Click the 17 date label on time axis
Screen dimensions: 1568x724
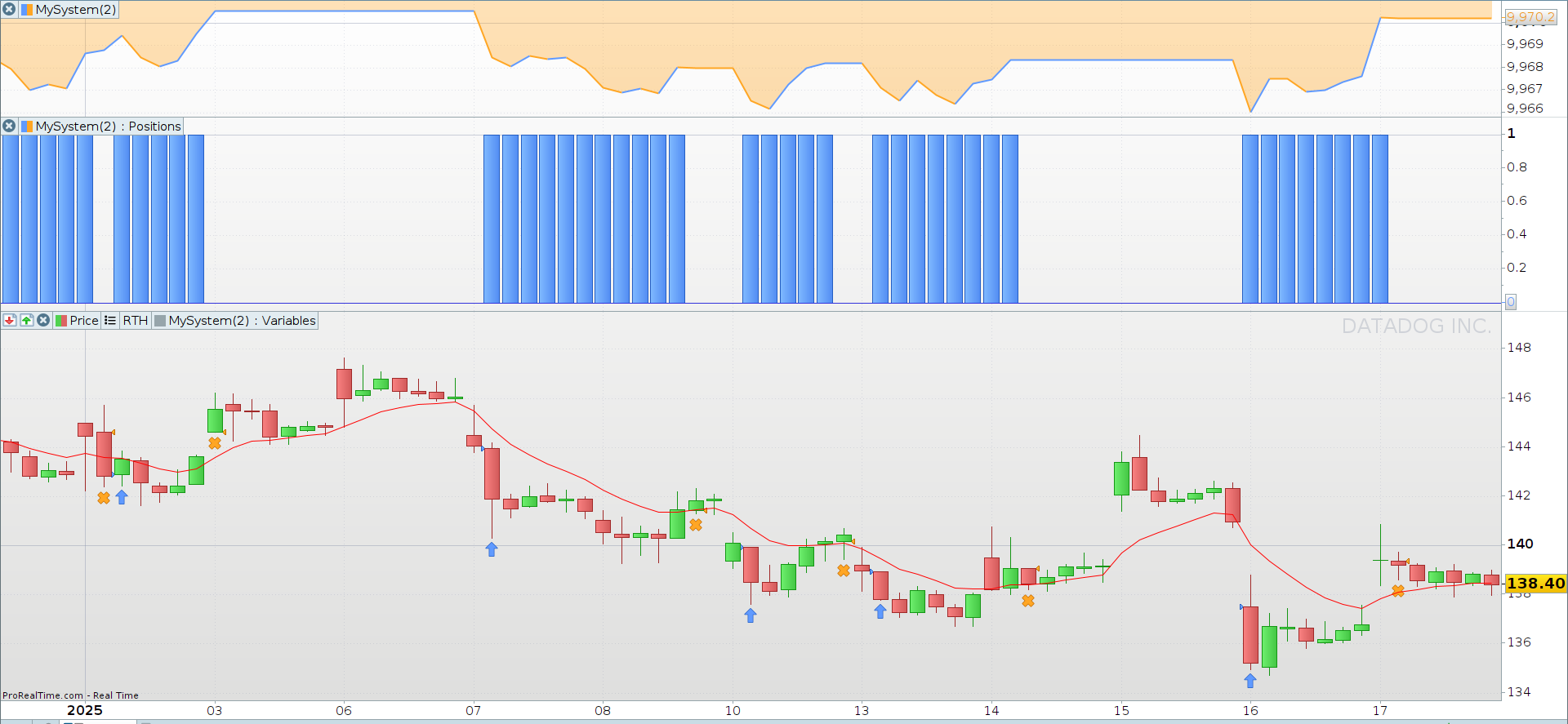point(1380,710)
